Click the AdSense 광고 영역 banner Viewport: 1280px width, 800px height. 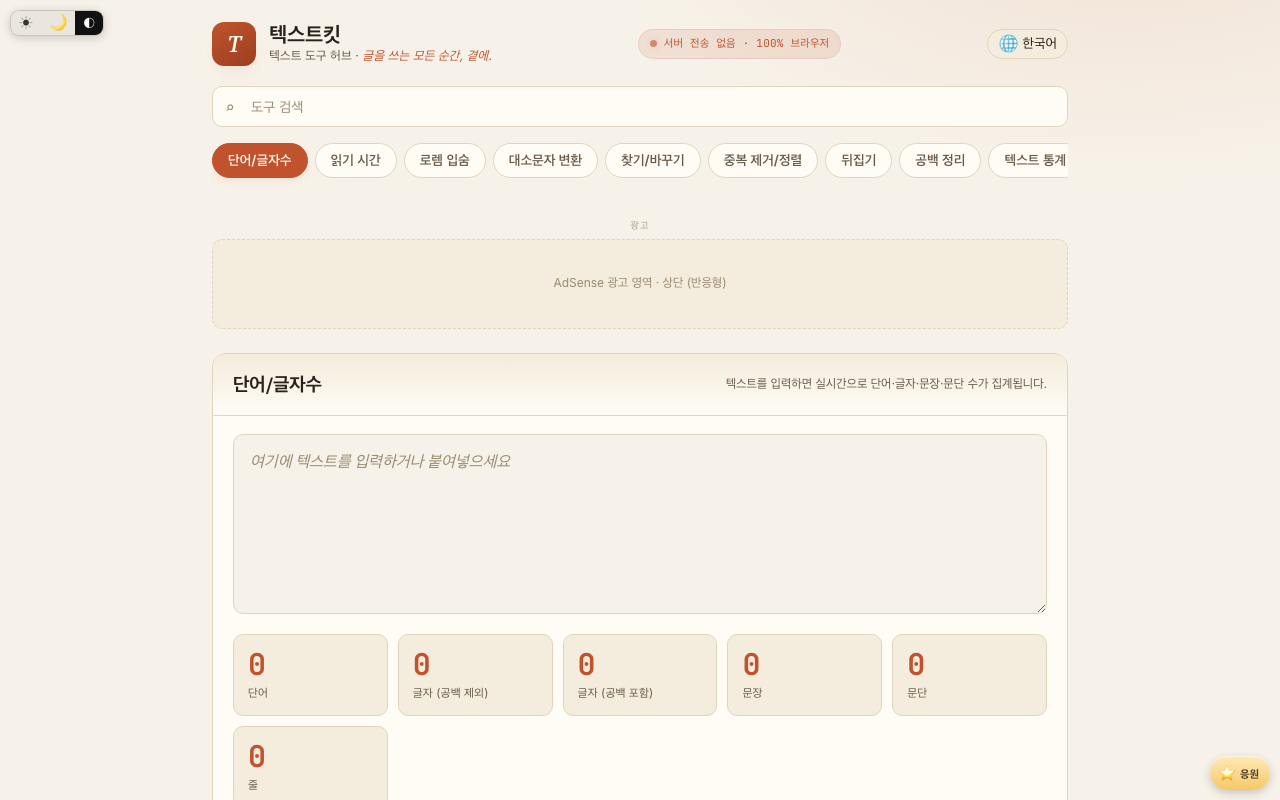[640, 284]
